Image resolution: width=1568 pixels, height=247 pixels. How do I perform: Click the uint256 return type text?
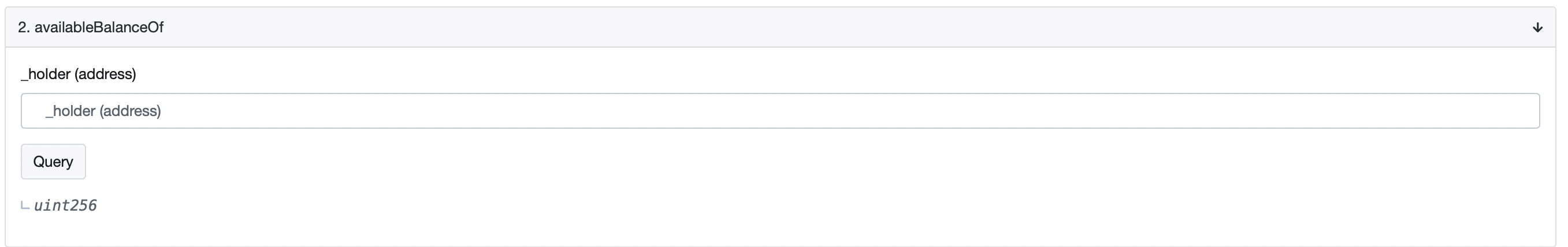tap(65, 205)
